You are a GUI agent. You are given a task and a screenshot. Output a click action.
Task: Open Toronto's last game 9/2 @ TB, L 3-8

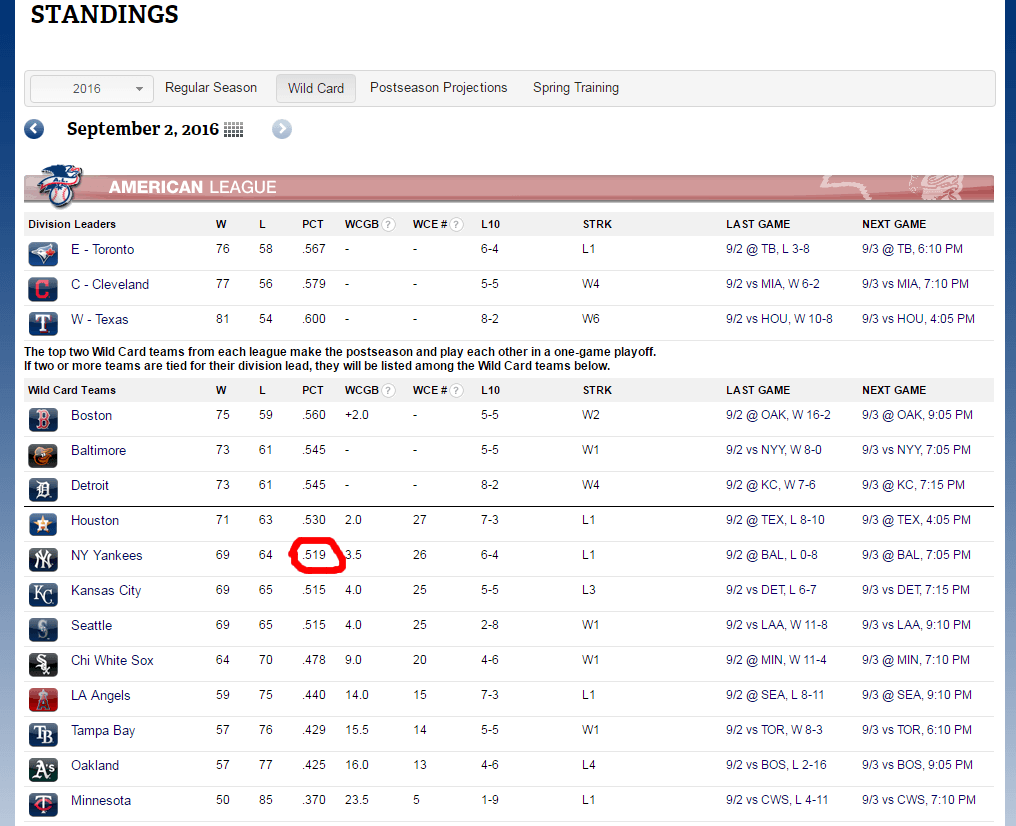point(768,249)
